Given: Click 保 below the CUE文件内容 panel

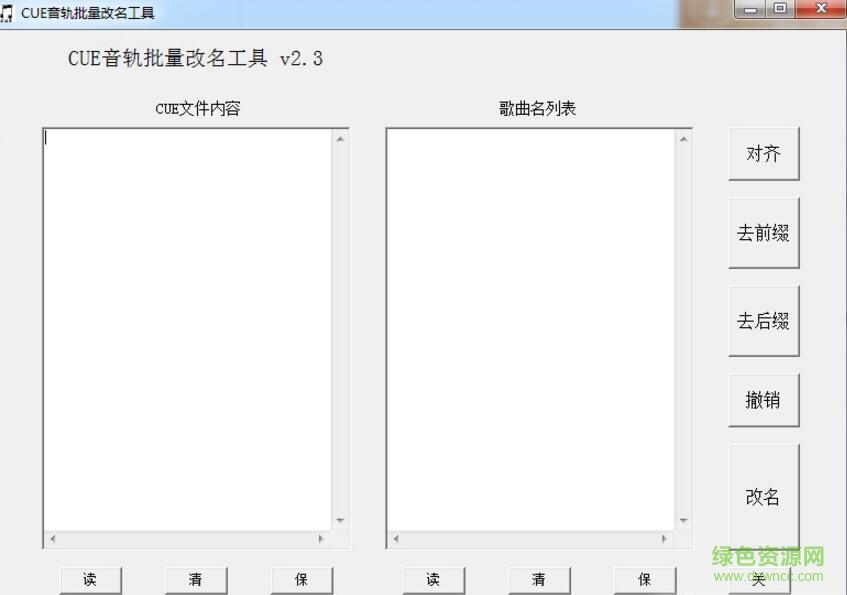Looking at the screenshot, I should click(x=301, y=580).
